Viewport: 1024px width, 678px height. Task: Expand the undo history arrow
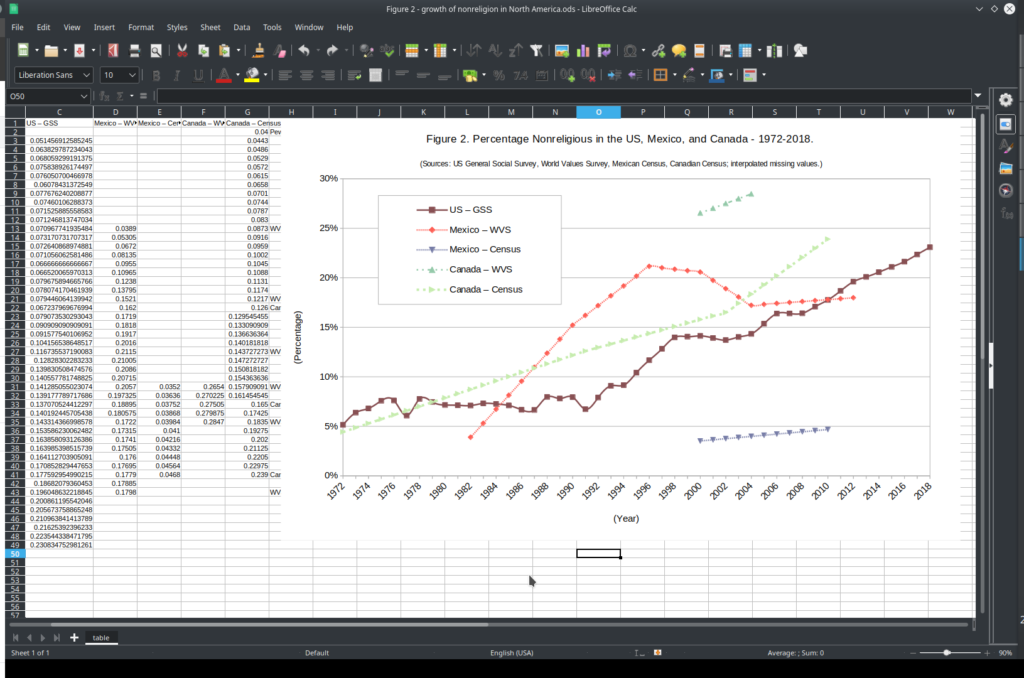pyautogui.click(x=318, y=51)
